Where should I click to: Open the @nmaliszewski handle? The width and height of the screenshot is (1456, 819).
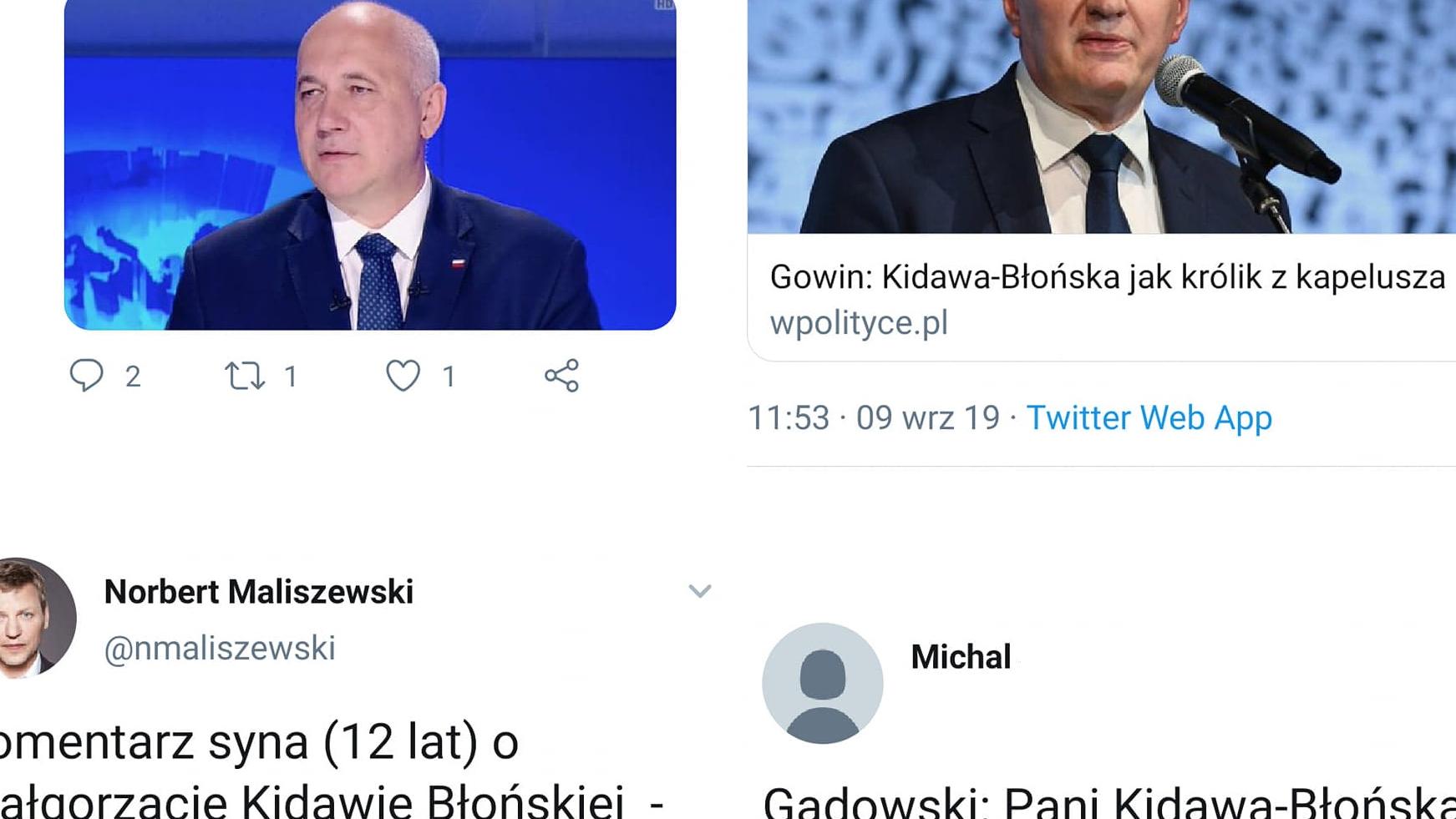click(220, 648)
